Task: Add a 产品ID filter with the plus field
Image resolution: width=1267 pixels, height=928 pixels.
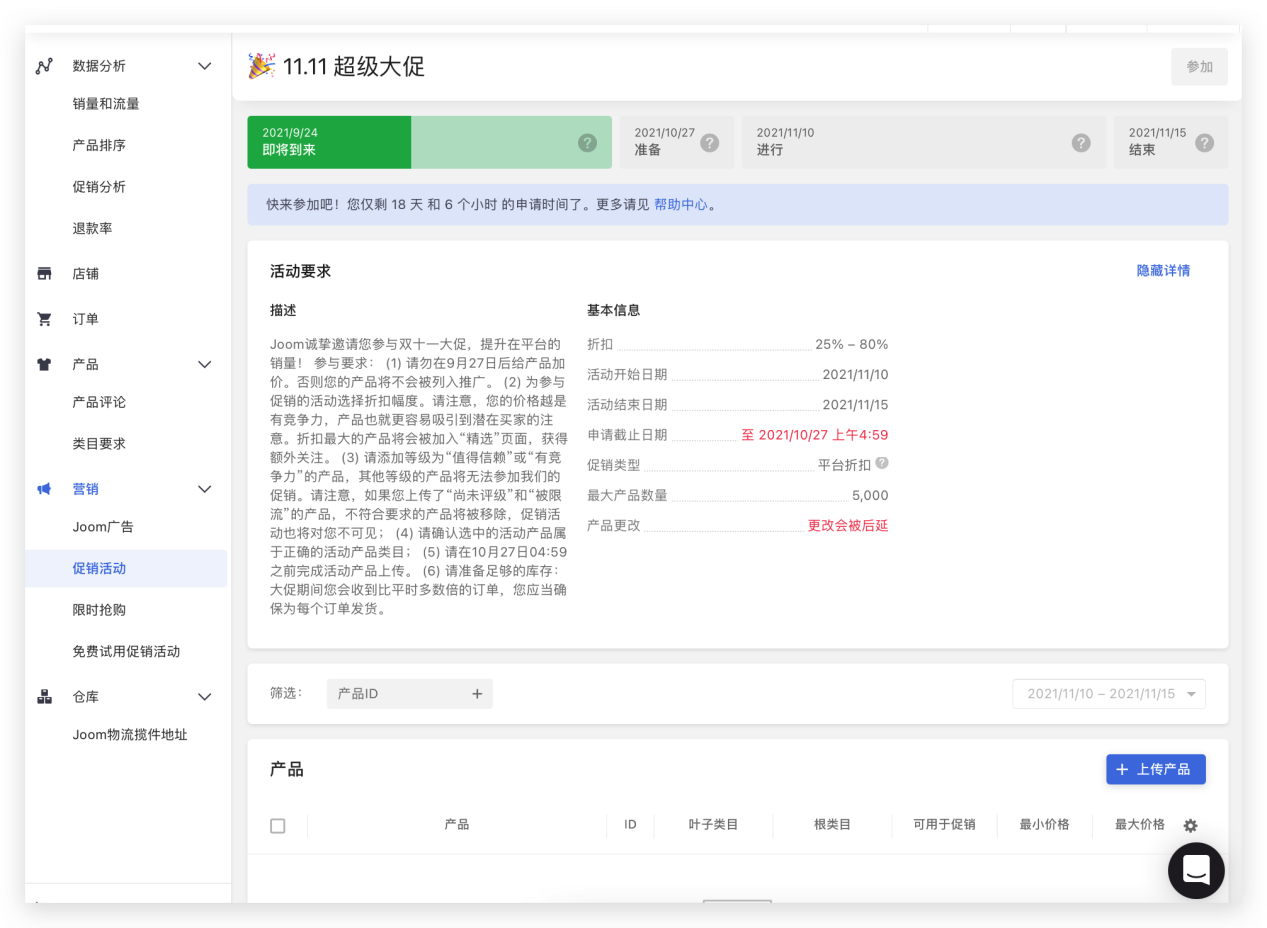Action: coord(477,693)
